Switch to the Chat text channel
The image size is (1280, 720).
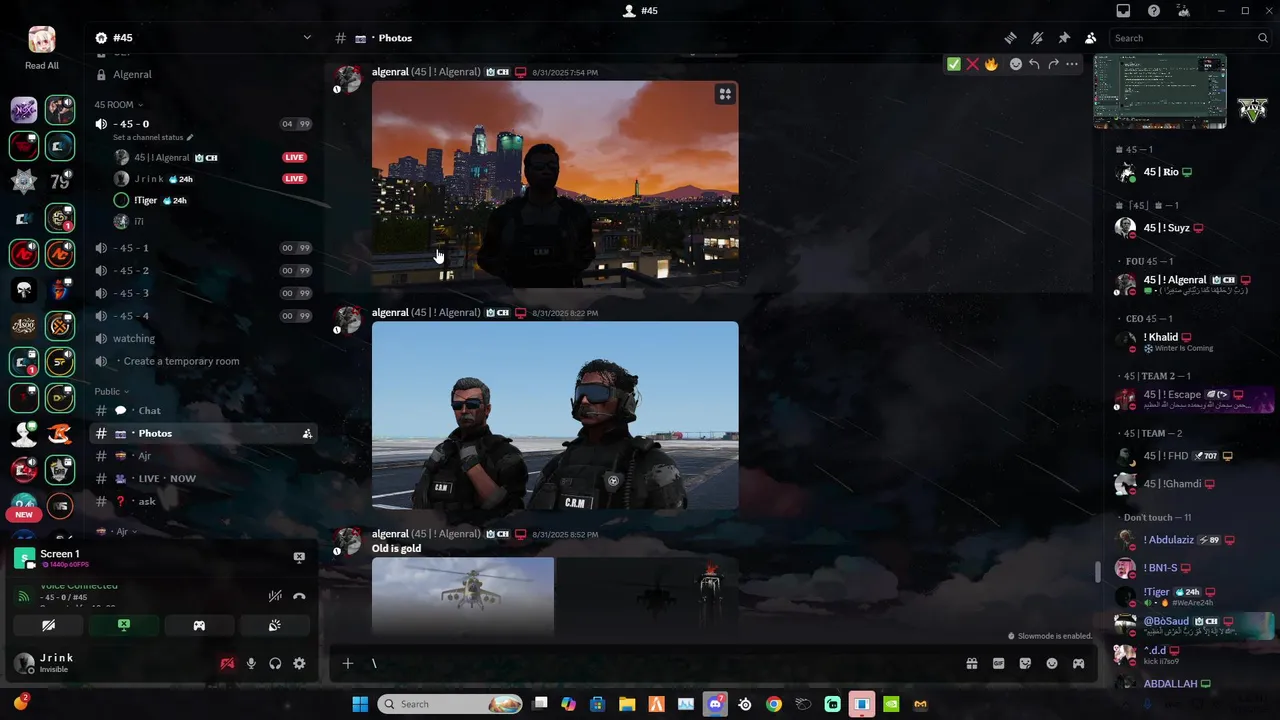(x=203, y=411)
